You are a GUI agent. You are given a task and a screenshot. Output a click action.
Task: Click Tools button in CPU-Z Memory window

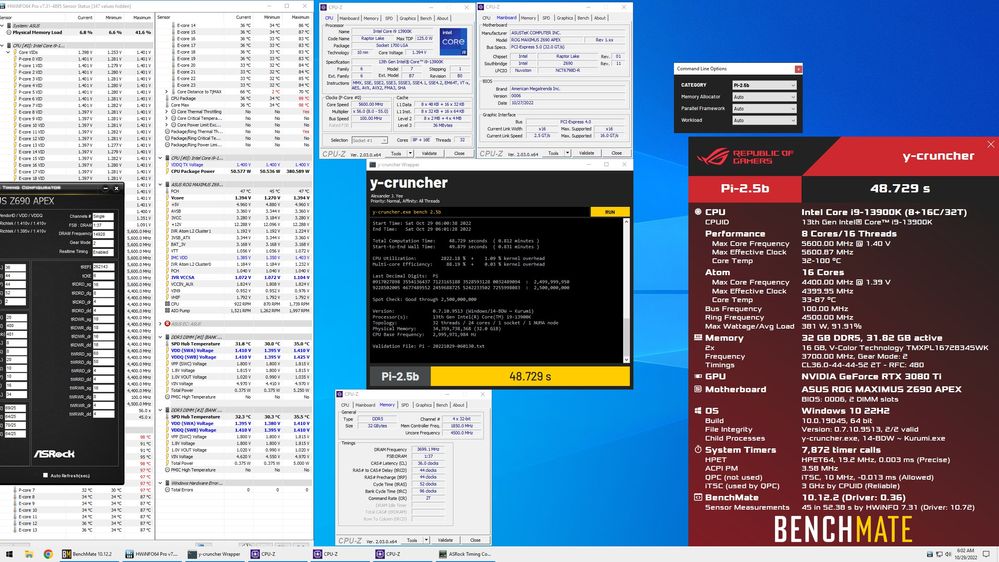point(412,540)
